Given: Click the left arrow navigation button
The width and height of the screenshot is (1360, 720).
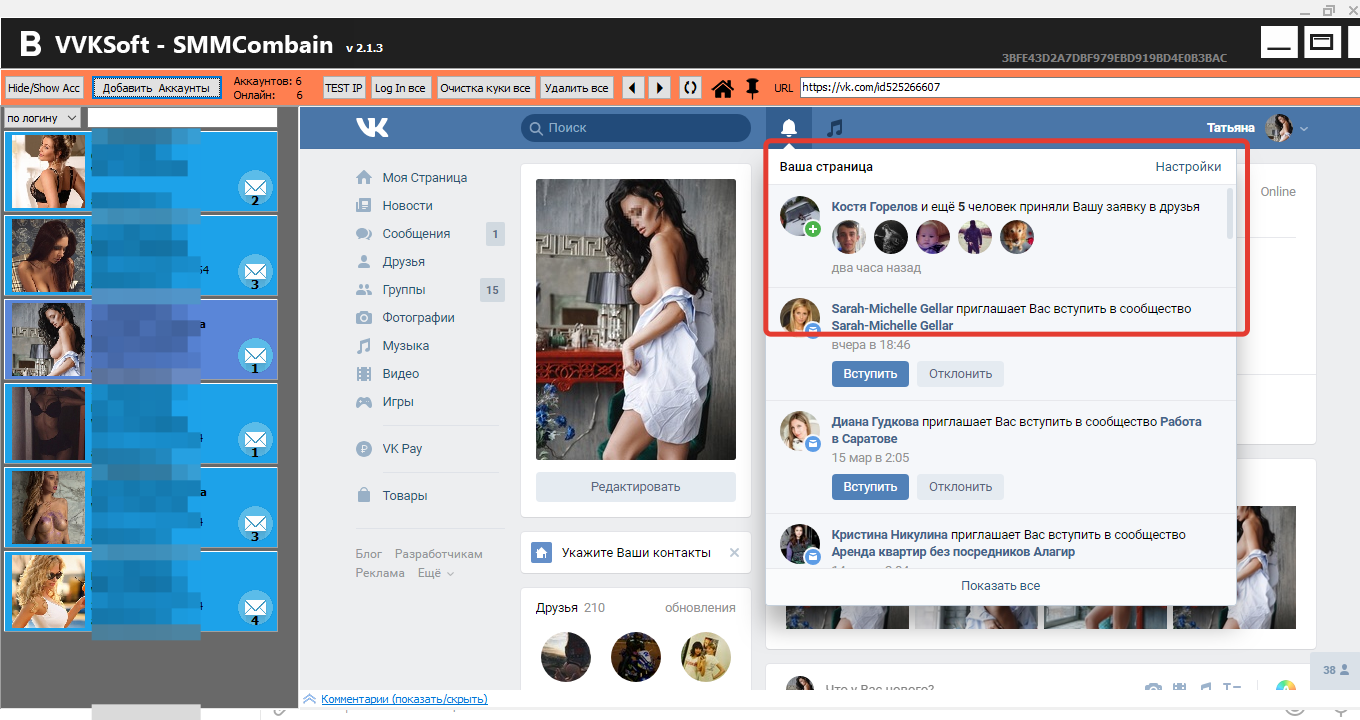Looking at the screenshot, I should pyautogui.click(x=633, y=88).
